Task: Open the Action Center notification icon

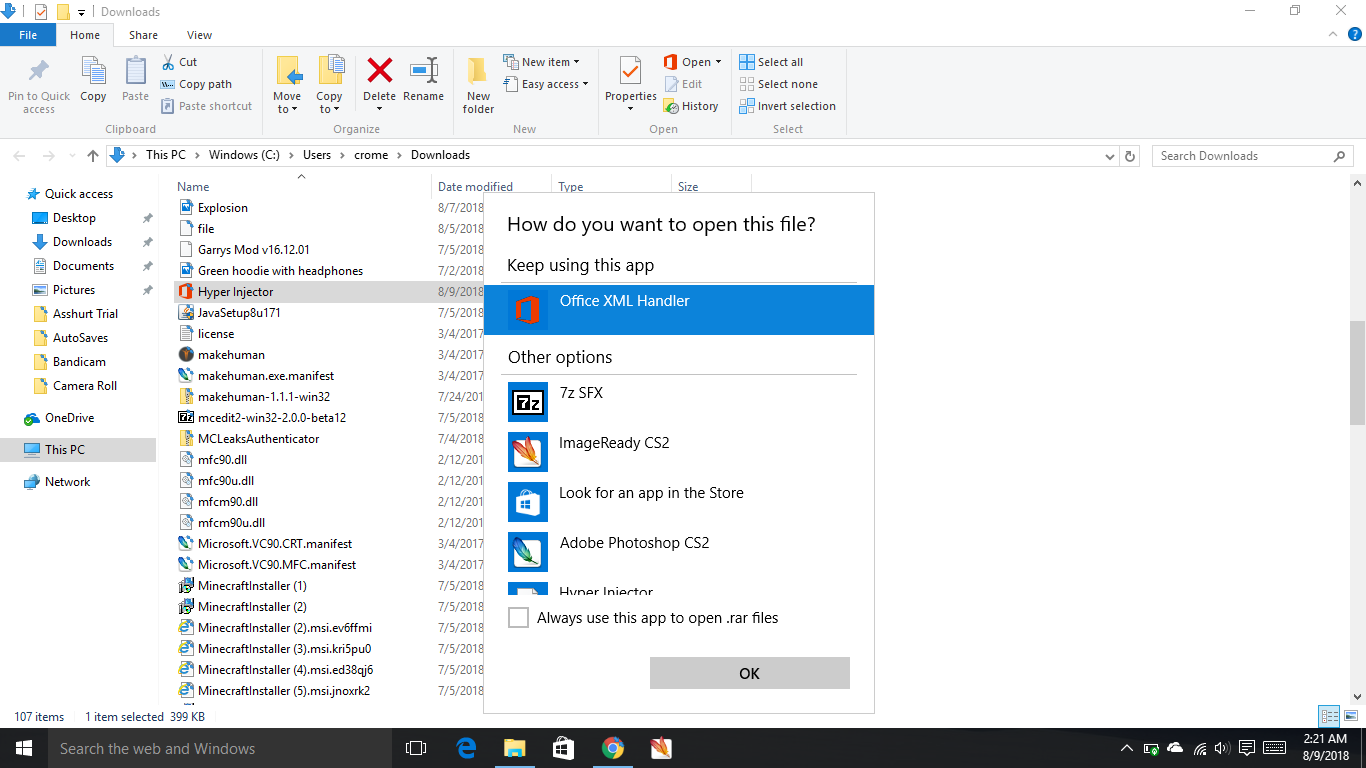Action: [1247, 748]
